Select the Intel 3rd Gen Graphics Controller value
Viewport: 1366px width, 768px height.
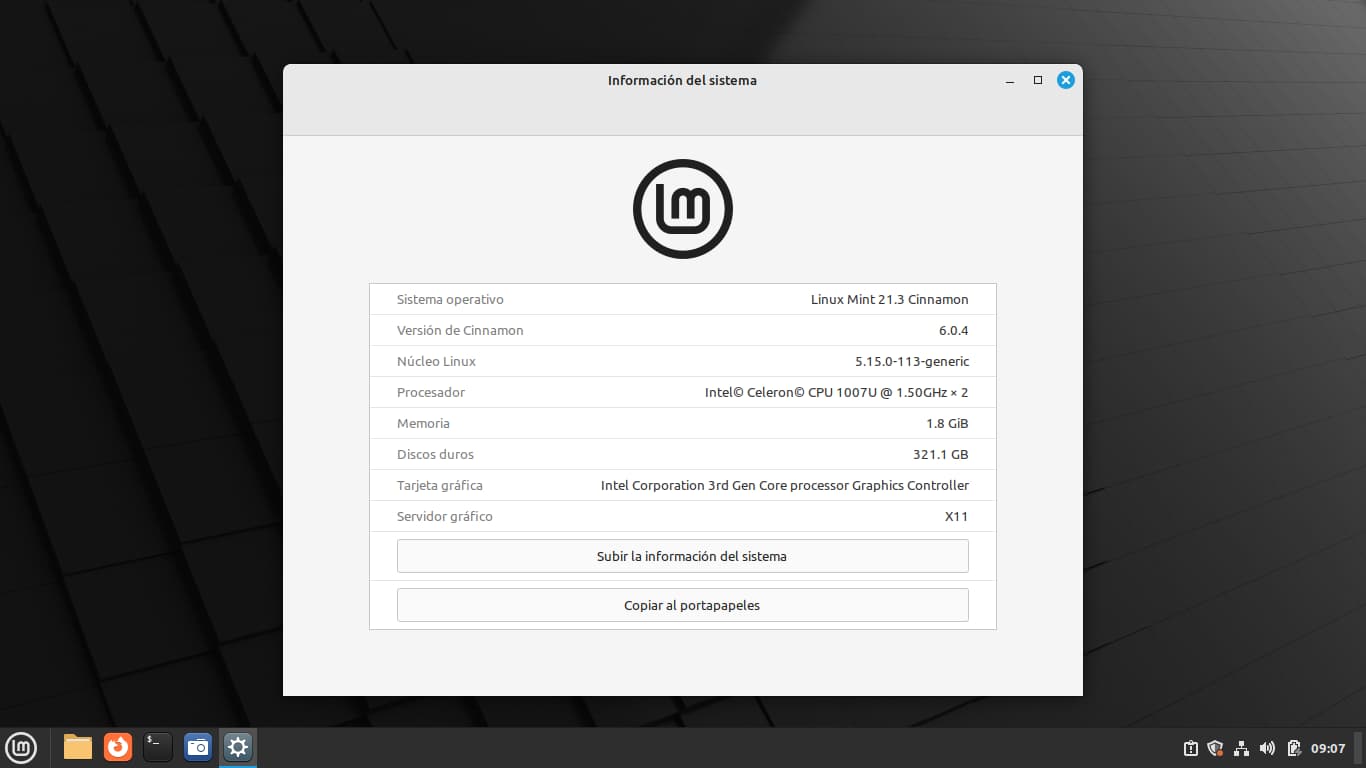point(785,485)
